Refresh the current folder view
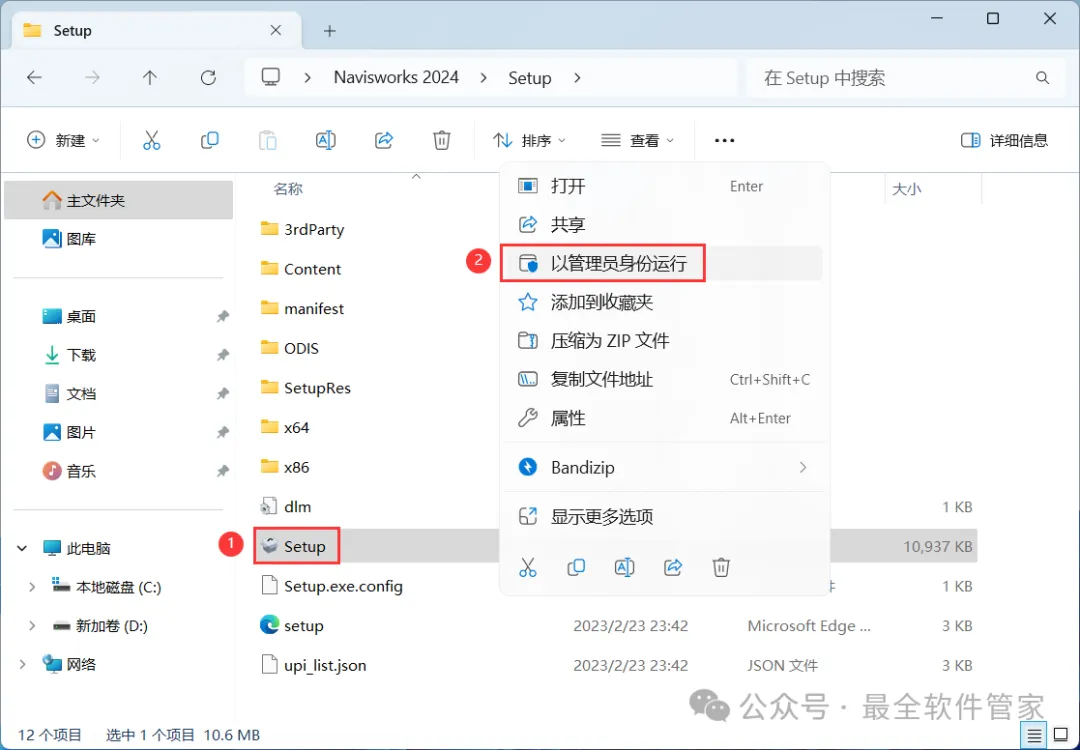The image size is (1080, 750). click(208, 78)
